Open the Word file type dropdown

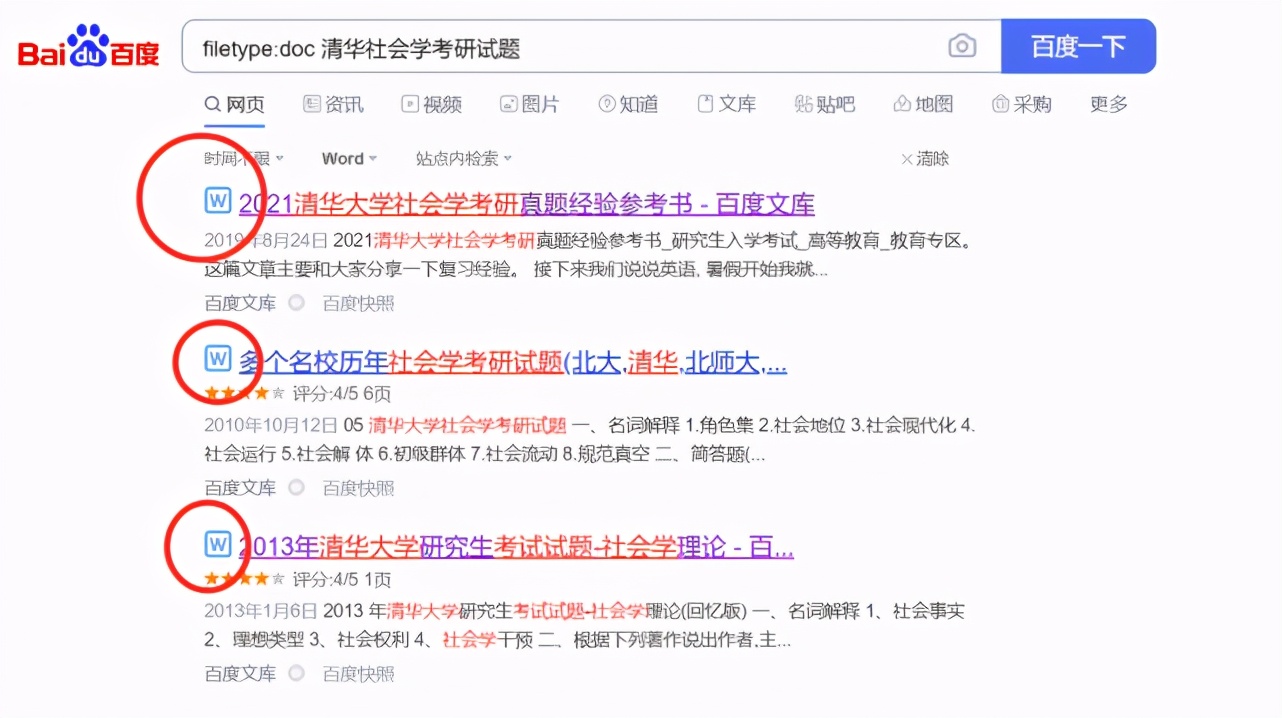349,158
